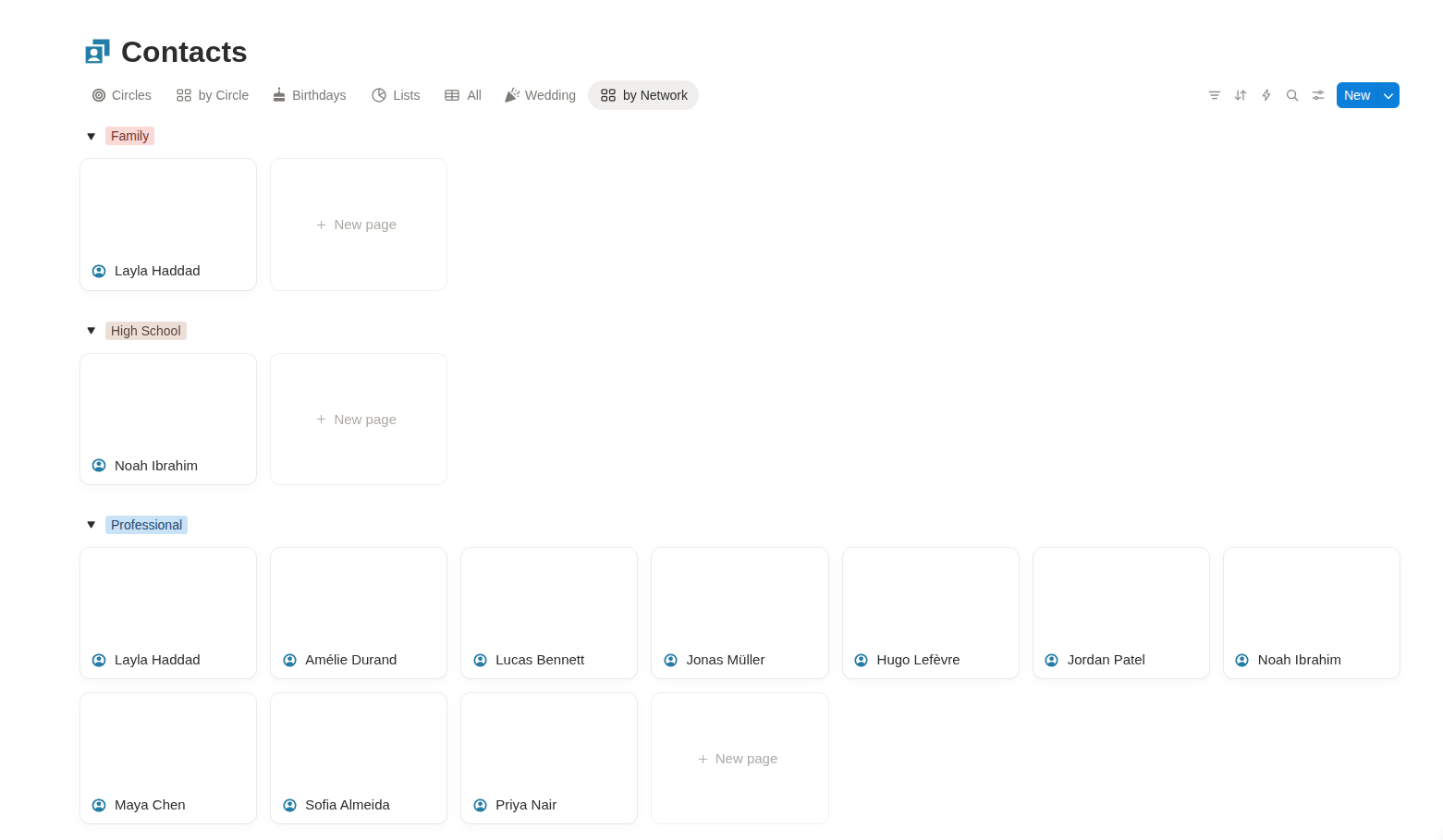Select the person icon on Priya Nair card

[480, 805]
